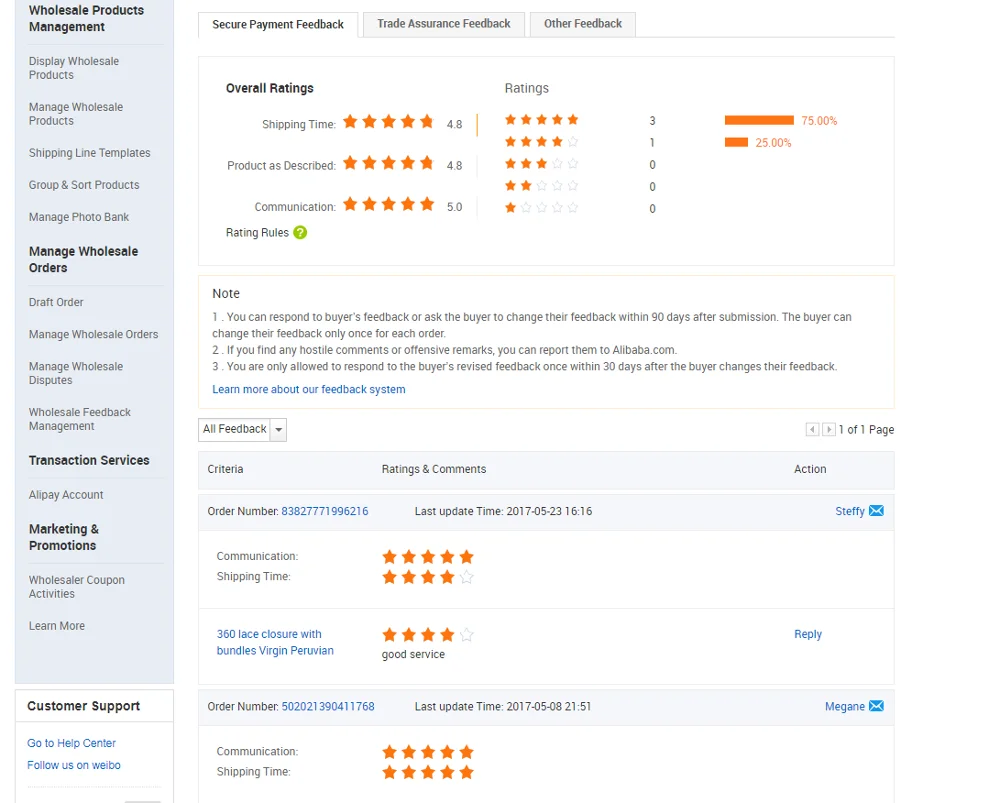This screenshot has height=803, width=1000.
Task: Open the All Feedback filter dropdown
Action: (243, 430)
